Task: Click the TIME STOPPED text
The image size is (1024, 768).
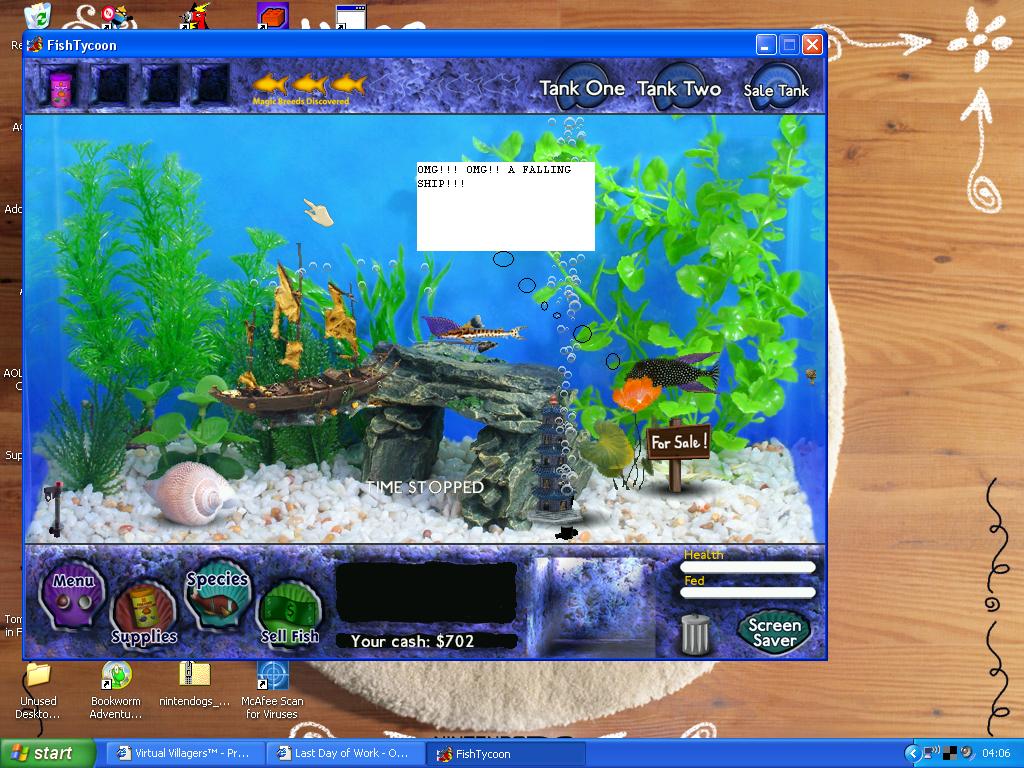Action: (x=424, y=487)
